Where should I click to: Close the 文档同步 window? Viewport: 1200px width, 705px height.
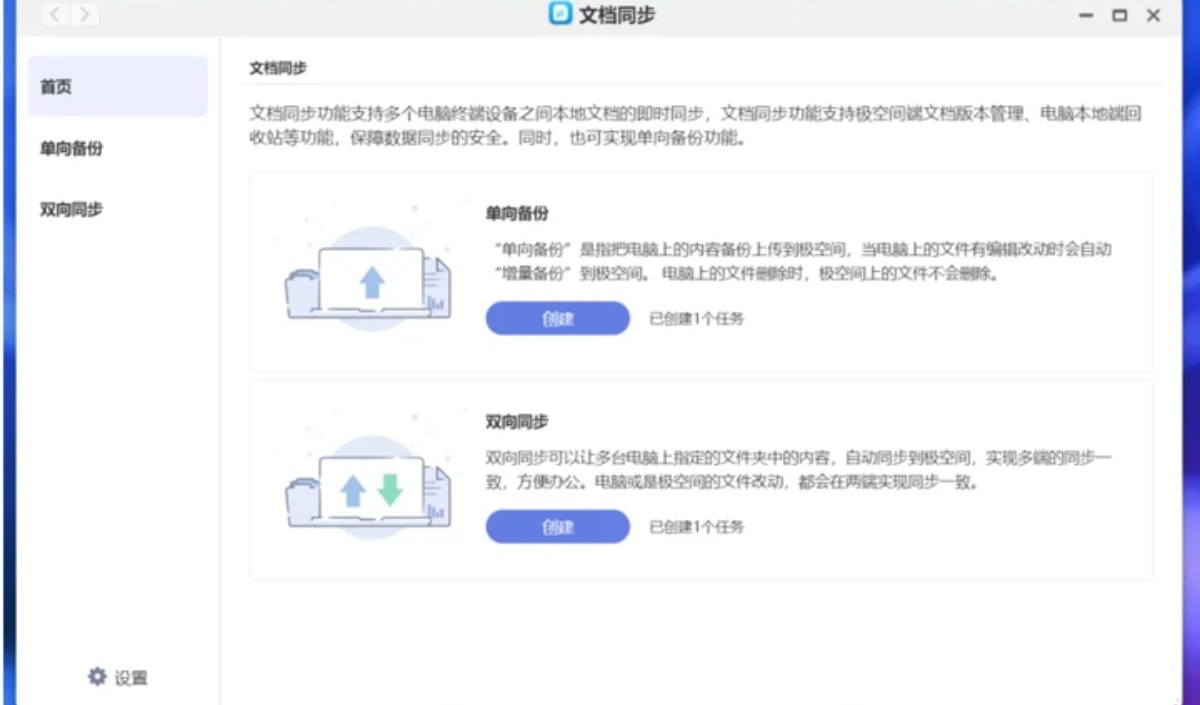click(1153, 16)
